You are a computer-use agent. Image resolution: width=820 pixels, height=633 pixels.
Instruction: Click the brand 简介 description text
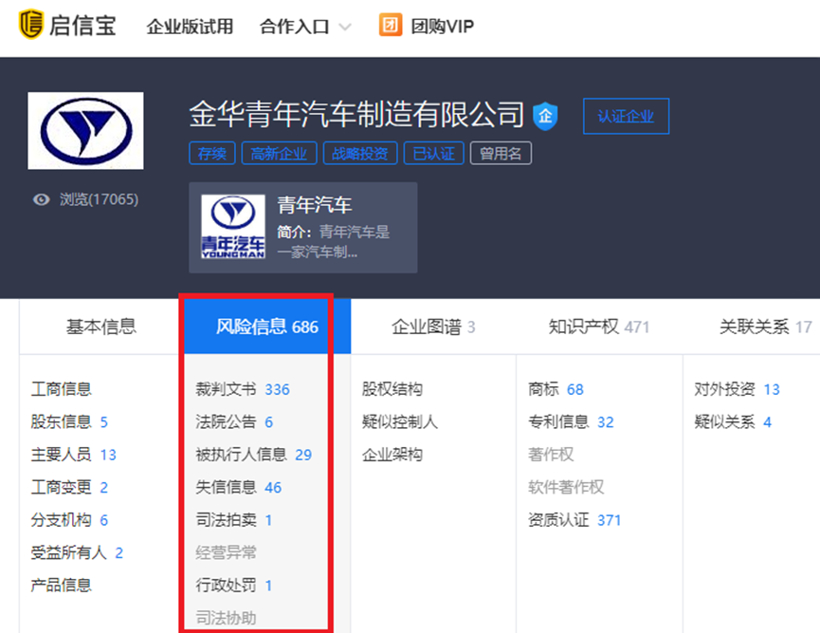(334, 242)
